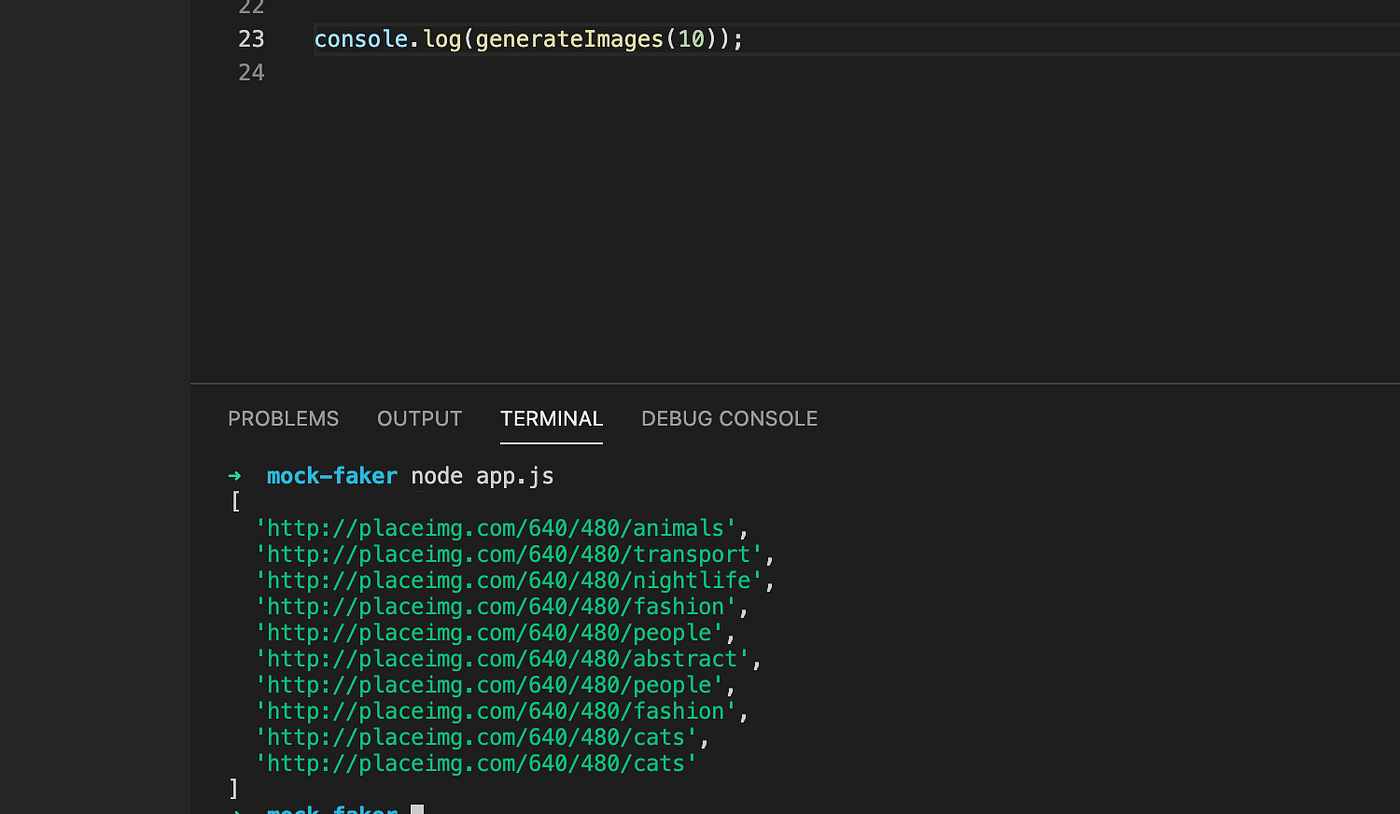This screenshot has height=814, width=1400.
Task: Open the animals placeholder image URL
Action: pyautogui.click(x=496, y=528)
